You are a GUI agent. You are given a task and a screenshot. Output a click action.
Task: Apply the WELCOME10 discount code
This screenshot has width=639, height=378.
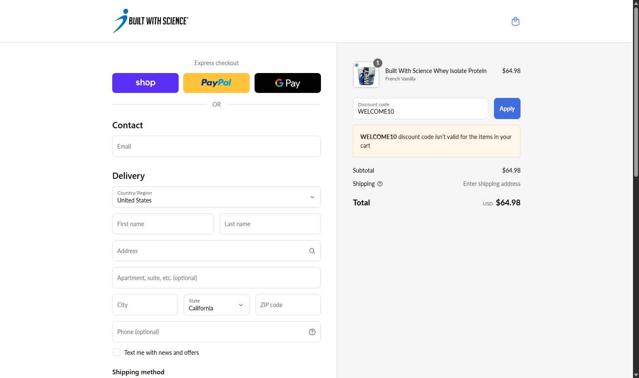[x=507, y=109]
